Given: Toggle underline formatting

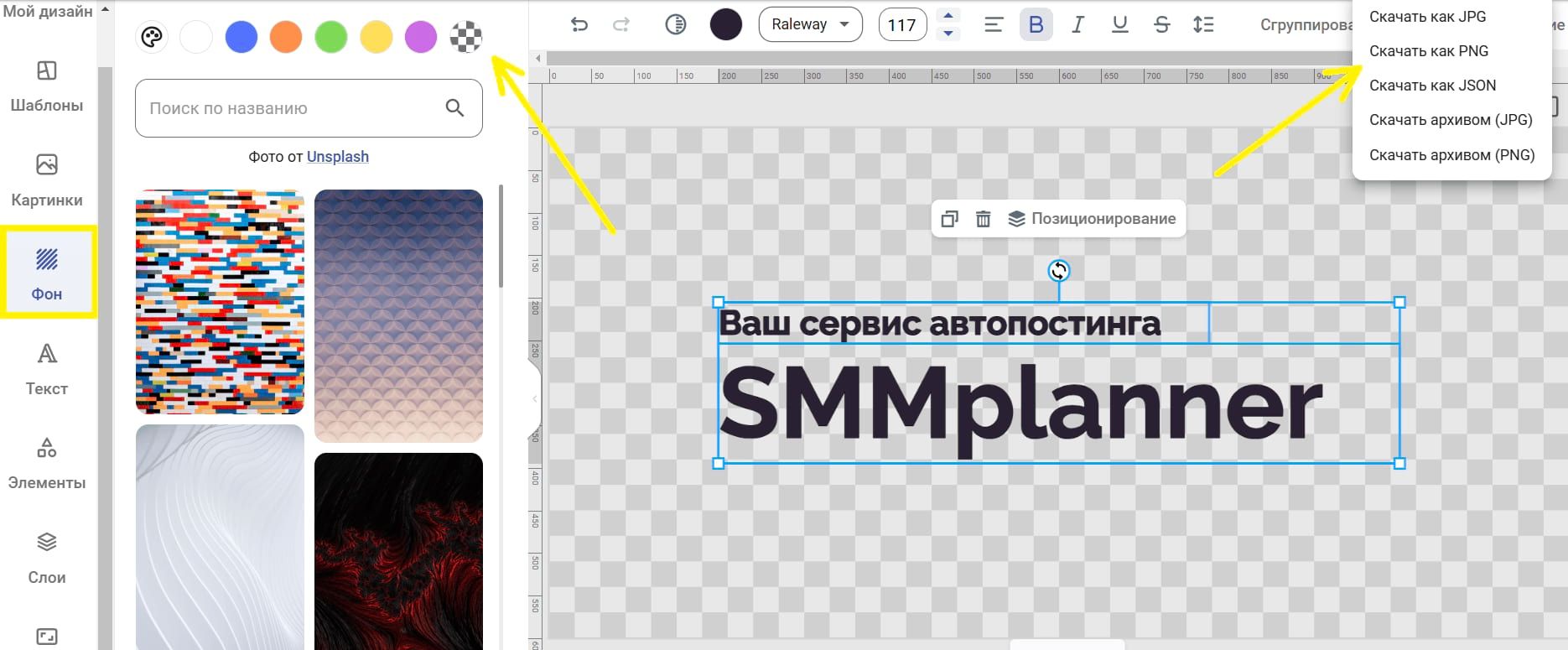Looking at the screenshot, I should pyautogui.click(x=1119, y=24).
